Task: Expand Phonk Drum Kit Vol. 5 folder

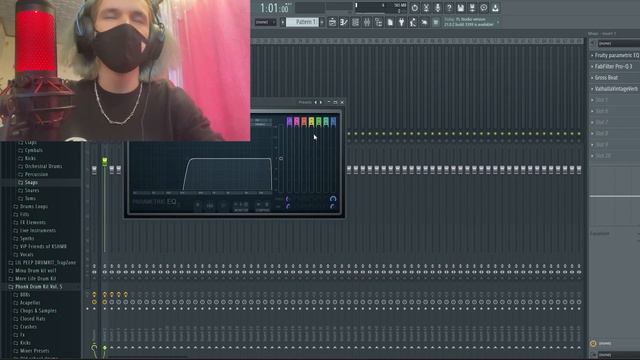Action: point(39,287)
